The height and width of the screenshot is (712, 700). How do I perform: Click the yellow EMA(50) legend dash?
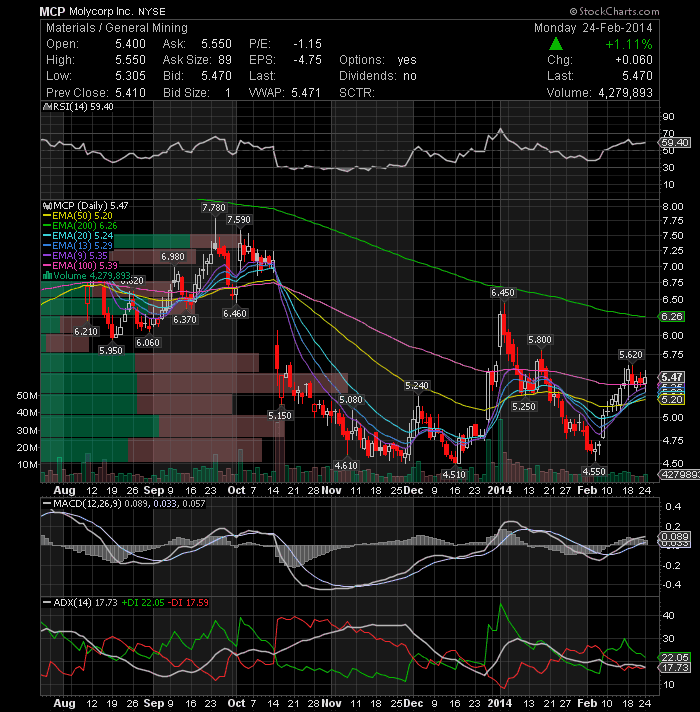point(47,216)
